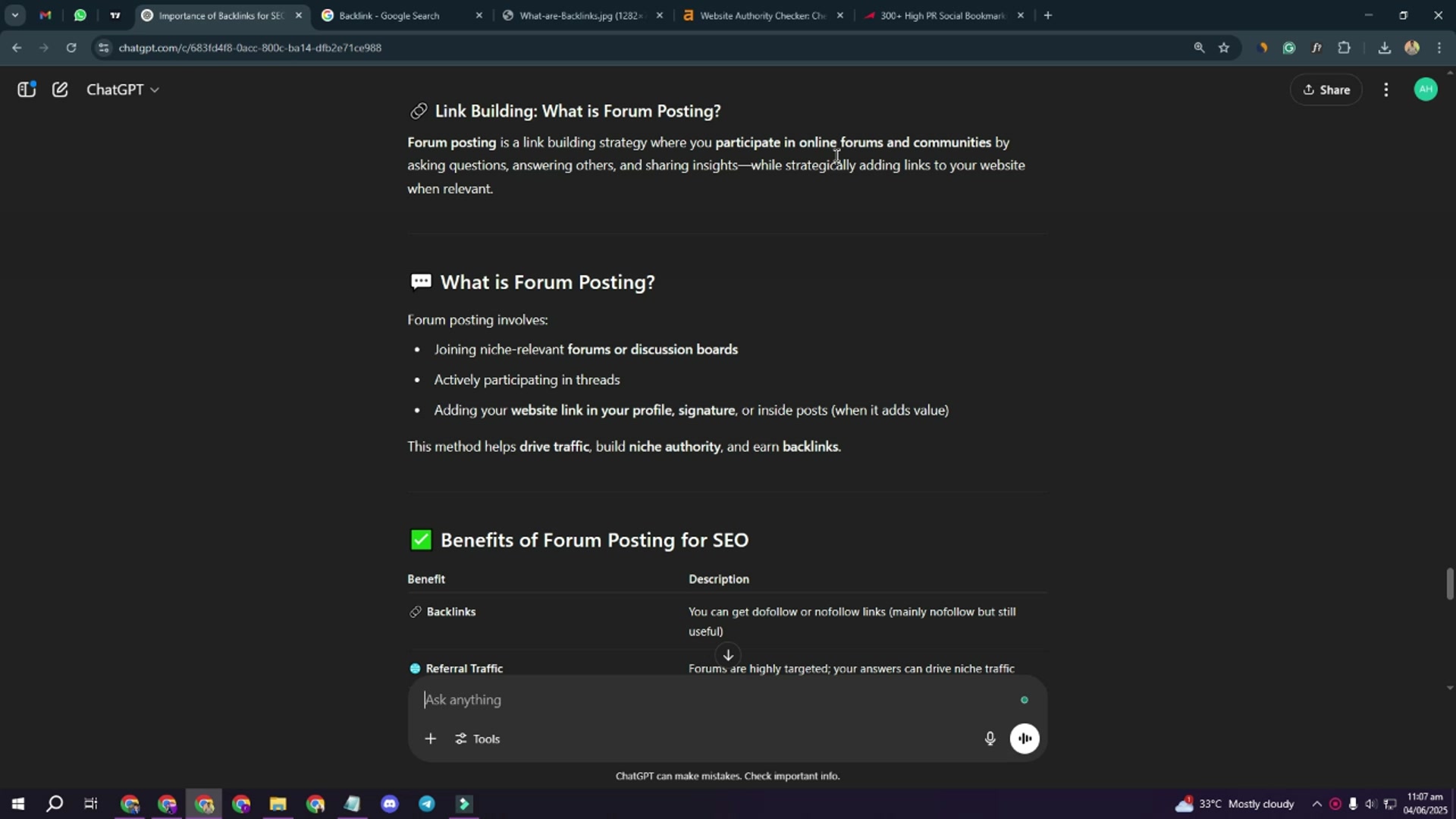Screen dimensions: 1456x819
Task: Open the pinned Gmail tab
Action: 45,15
